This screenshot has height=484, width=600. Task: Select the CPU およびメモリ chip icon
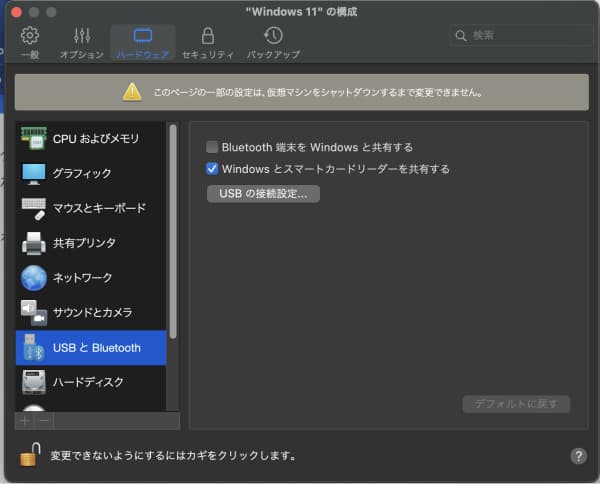[34, 138]
